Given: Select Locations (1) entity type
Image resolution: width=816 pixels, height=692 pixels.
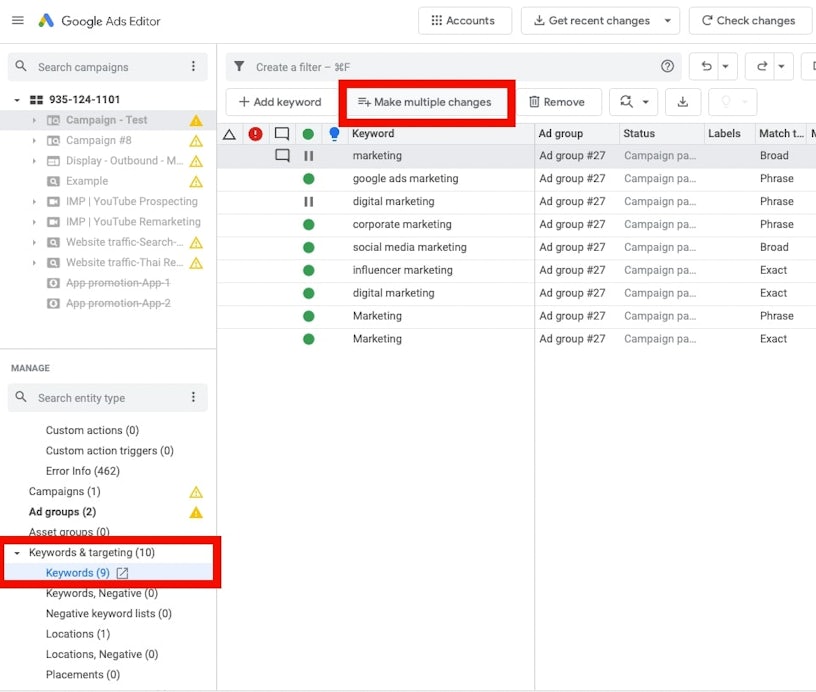Looking at the screenshot, I should [77, 634].
